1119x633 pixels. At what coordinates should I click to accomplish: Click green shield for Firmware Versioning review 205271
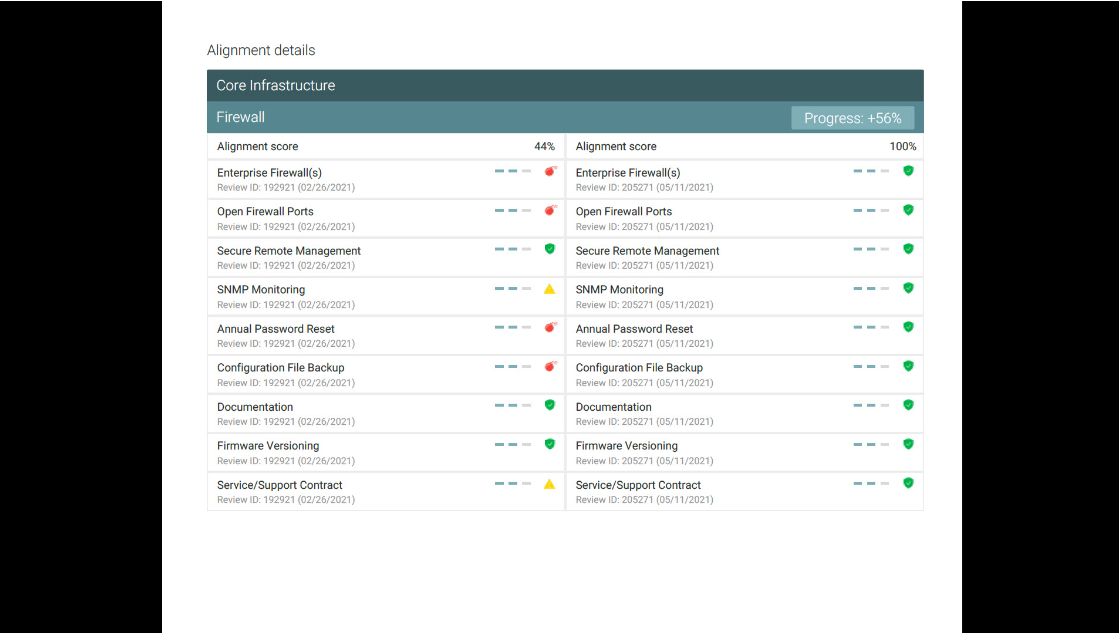coord(908,444)
